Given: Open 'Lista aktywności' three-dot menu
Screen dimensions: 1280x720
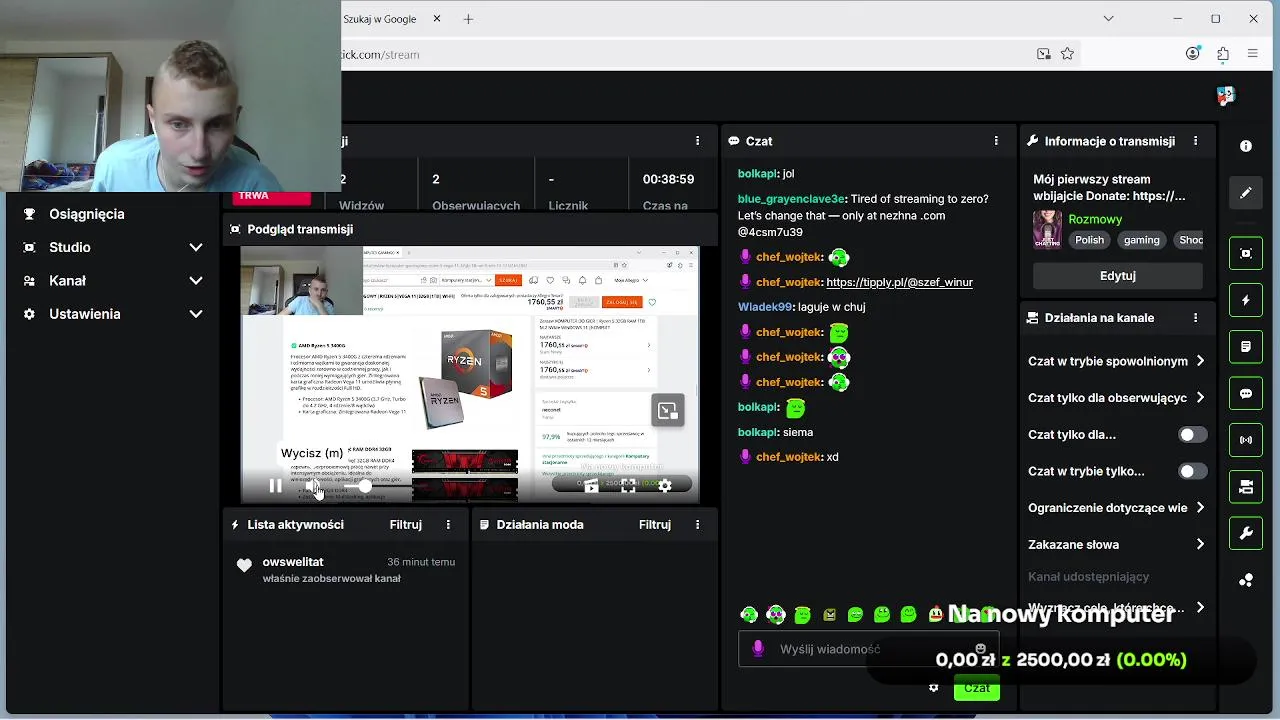Looking at the screenshot, I should point(448,524).
